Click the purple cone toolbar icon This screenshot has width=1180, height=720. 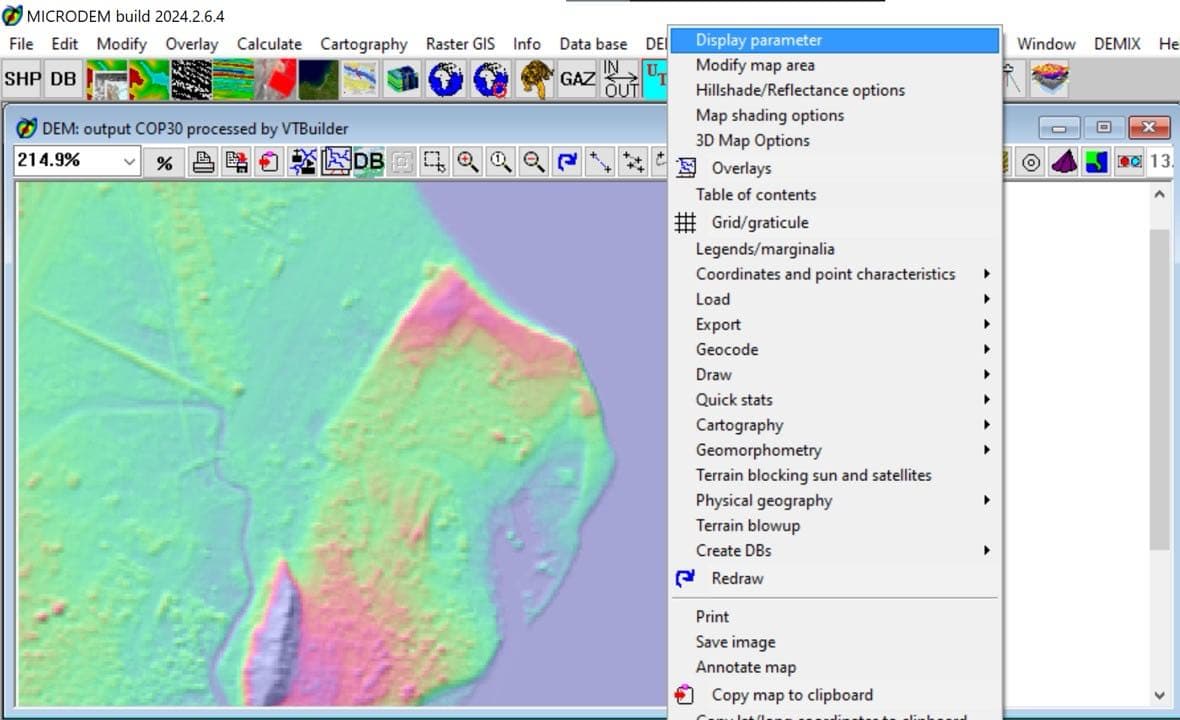(x=1064, y=162)
